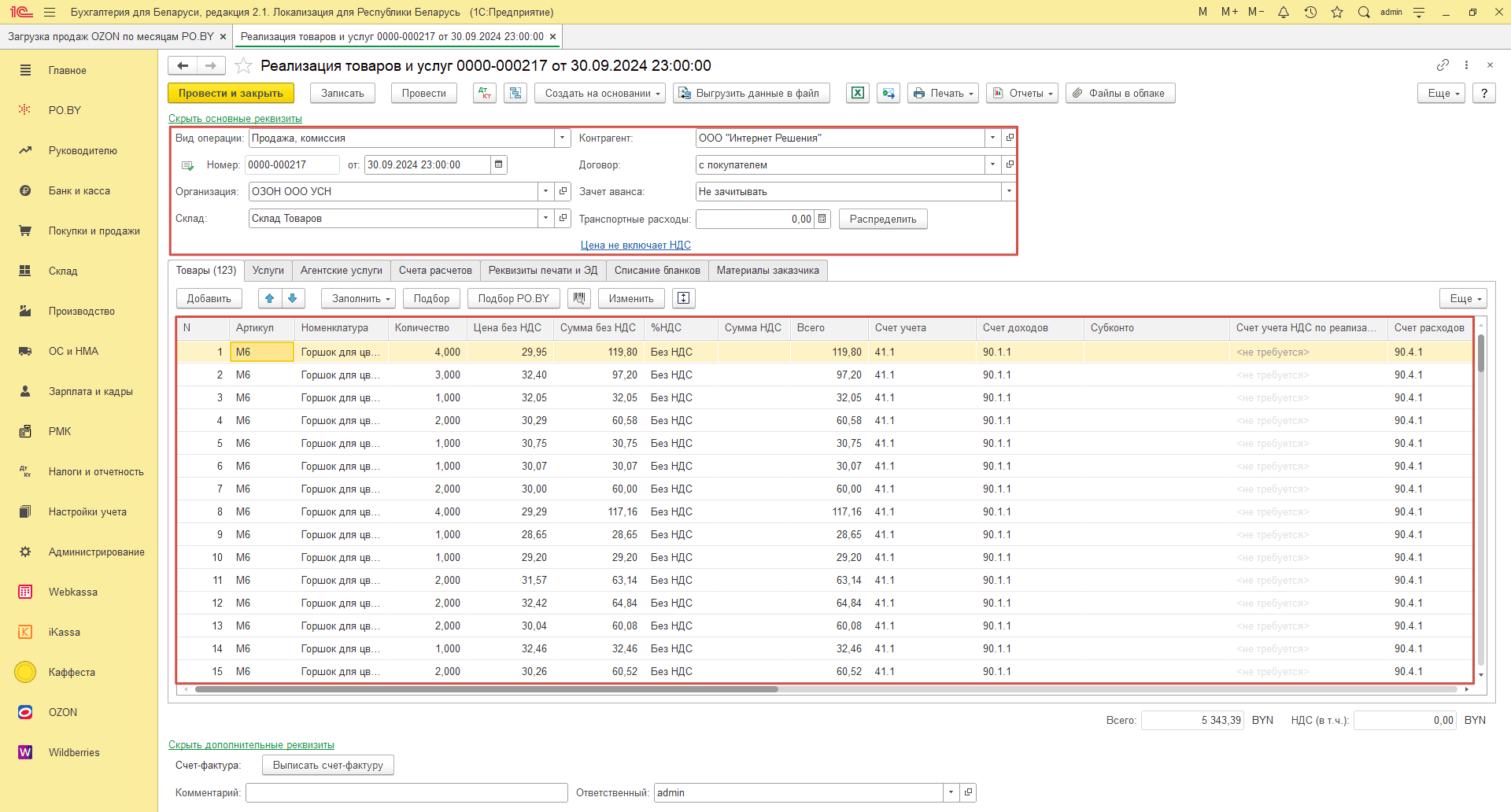Viewport: 1511px width, 812px height.
Task: Open calculator for Транспортные расходы field
Action: click(x=822, y=219)
